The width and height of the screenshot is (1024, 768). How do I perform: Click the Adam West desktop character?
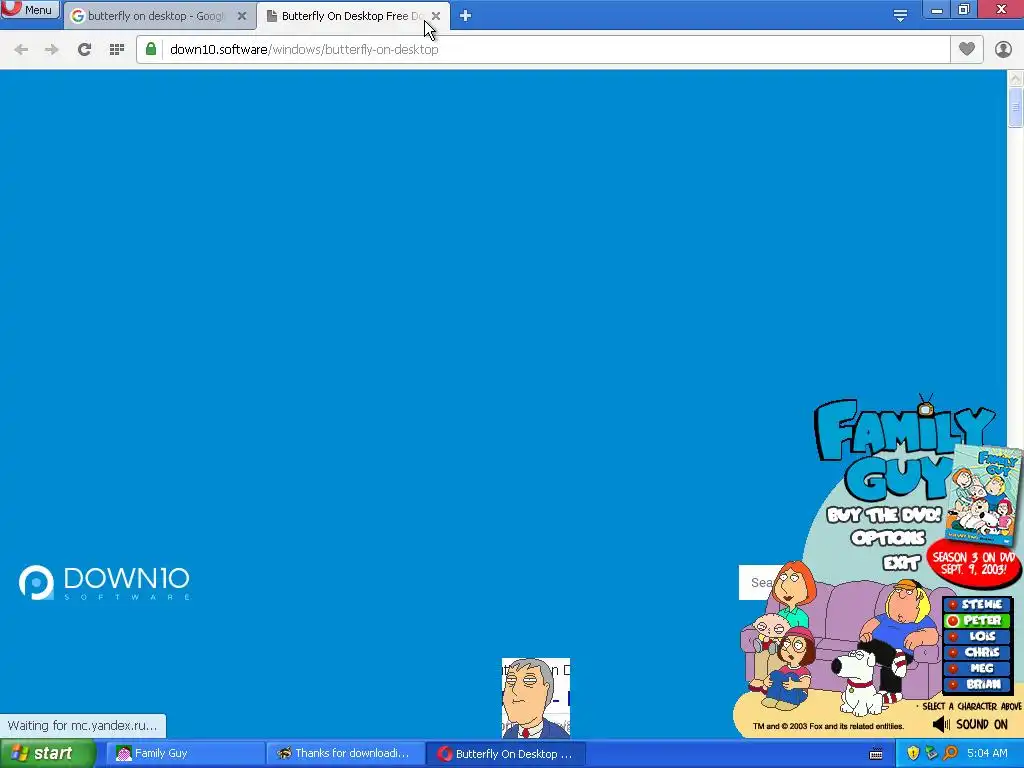536,698
